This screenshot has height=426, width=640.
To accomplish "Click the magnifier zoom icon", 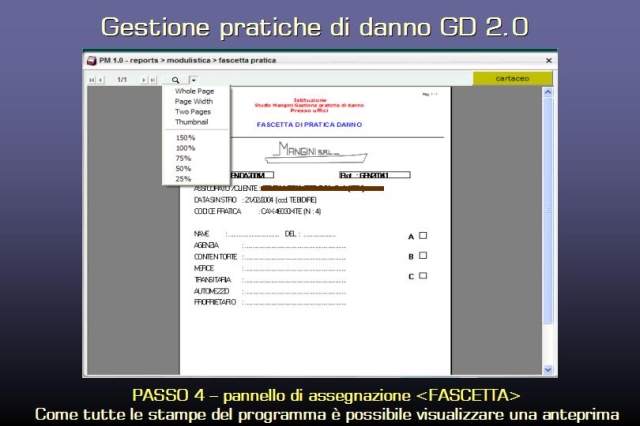I will coord(175,79).
